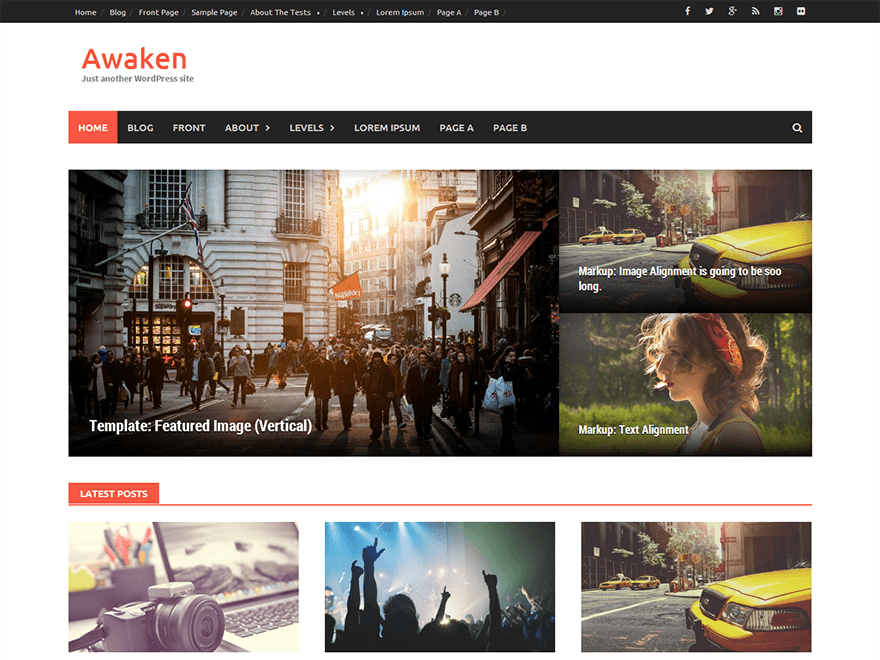Image resolution: width=880 pixels, height=660 pixels.
Task: Open the Sample Page link
Action: tap(214, 12)
